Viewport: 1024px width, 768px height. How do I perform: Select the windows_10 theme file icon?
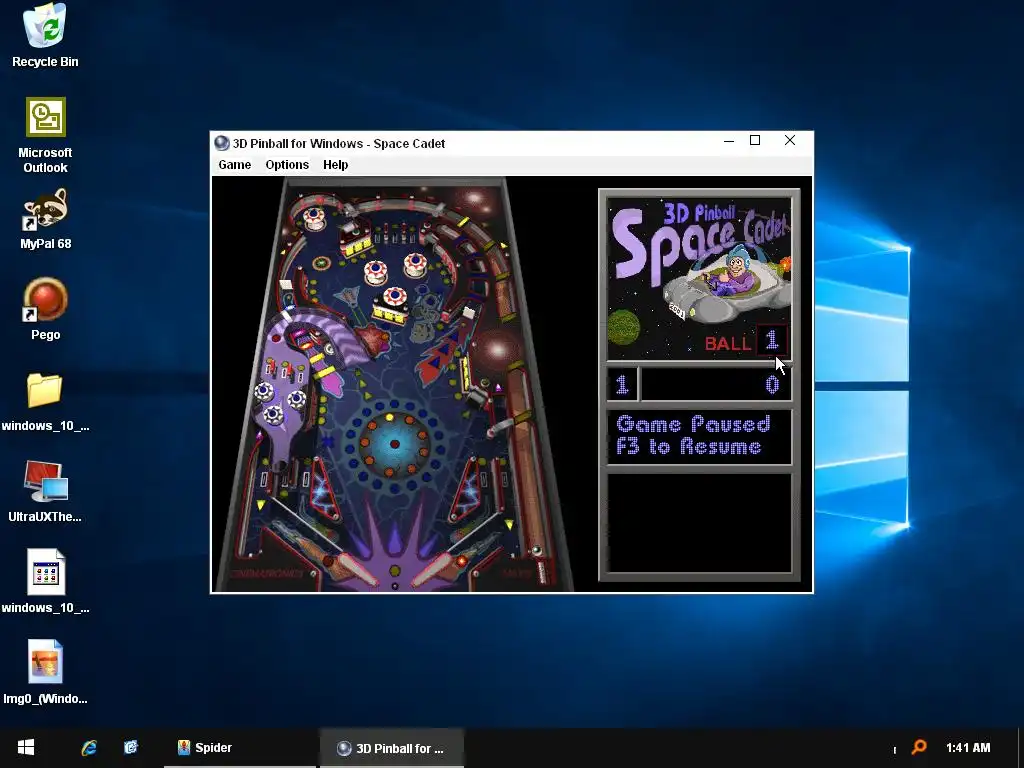(45, 583)
